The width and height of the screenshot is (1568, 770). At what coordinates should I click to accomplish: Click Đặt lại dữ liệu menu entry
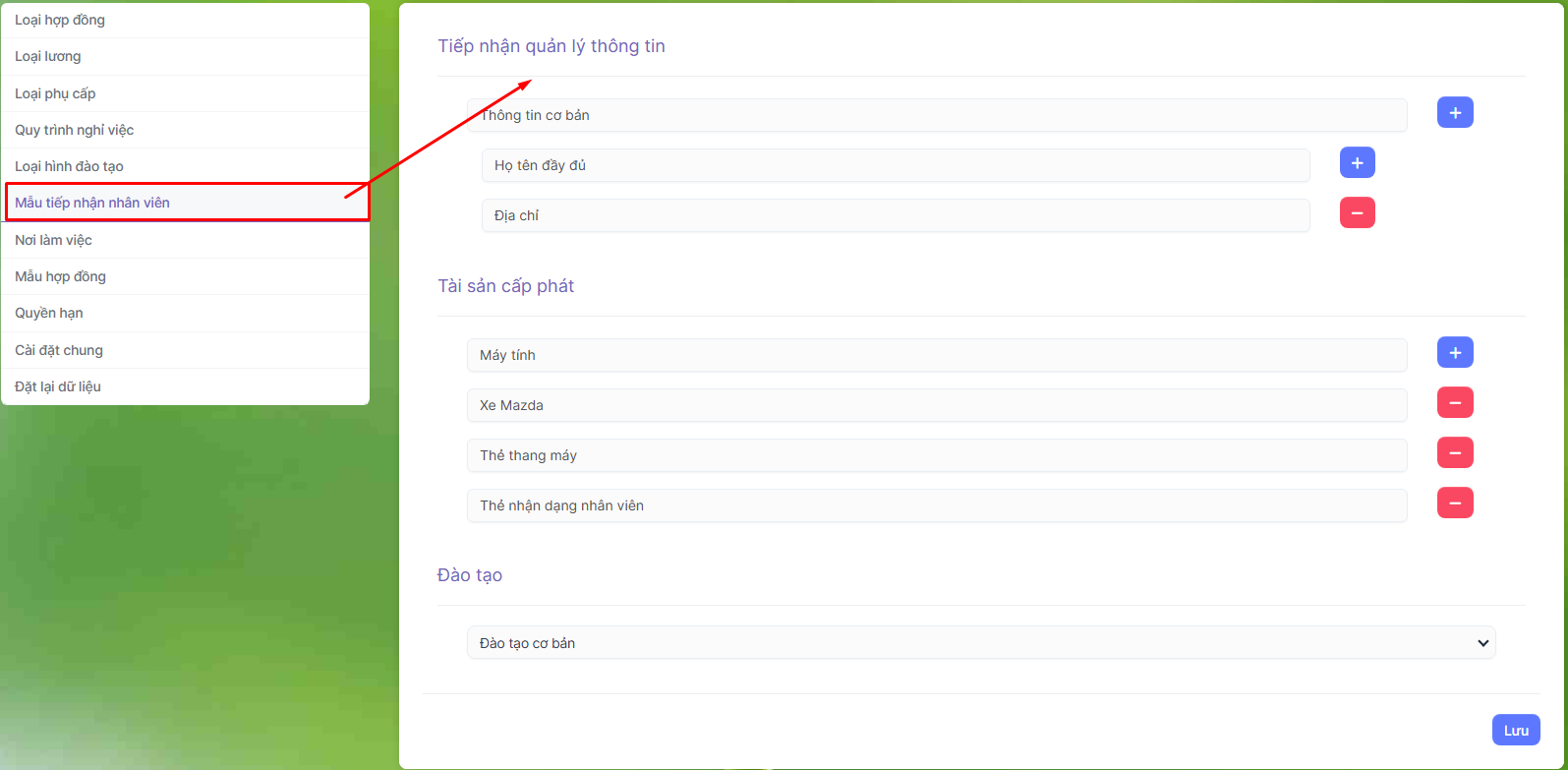coord(58,386)
